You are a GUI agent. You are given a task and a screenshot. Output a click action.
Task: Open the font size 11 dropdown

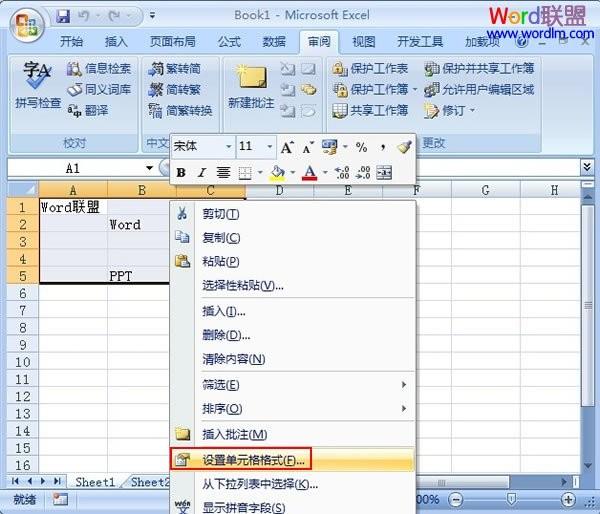pyautogui.click(x=270, y=147)
